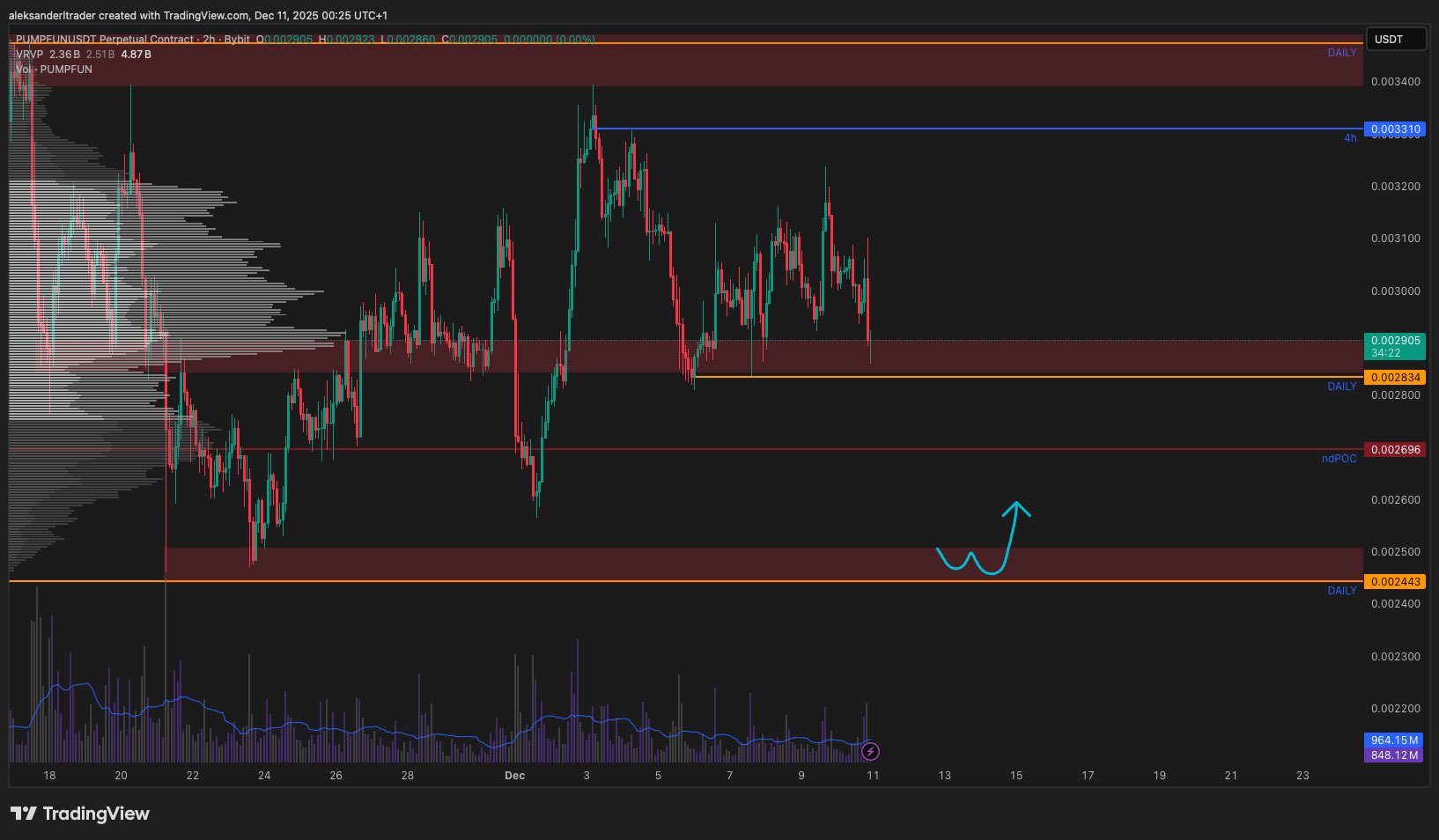Click the 18 date on the time axis

49,776
